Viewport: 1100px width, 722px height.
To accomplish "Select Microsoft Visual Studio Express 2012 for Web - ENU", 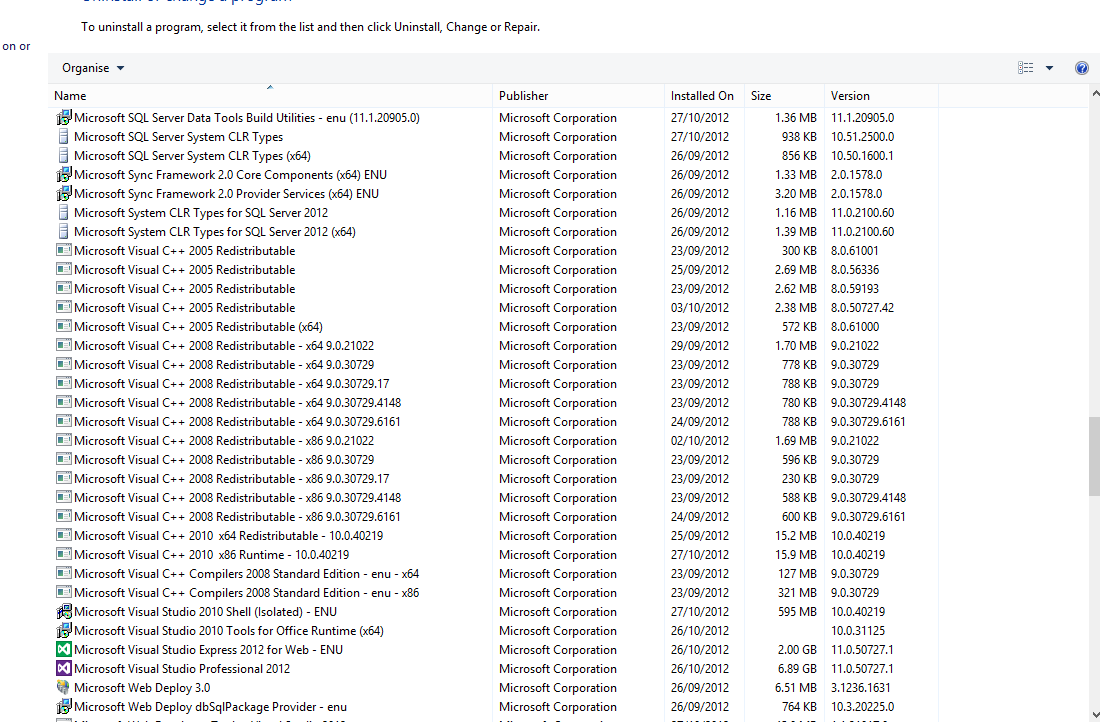I will point(208,650).
